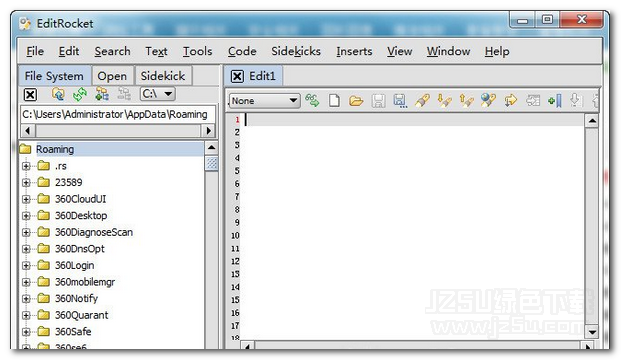Click the greyed next bookmark arrow icon
The width and height of the screenshot is (621, 360).
point(575,101)
